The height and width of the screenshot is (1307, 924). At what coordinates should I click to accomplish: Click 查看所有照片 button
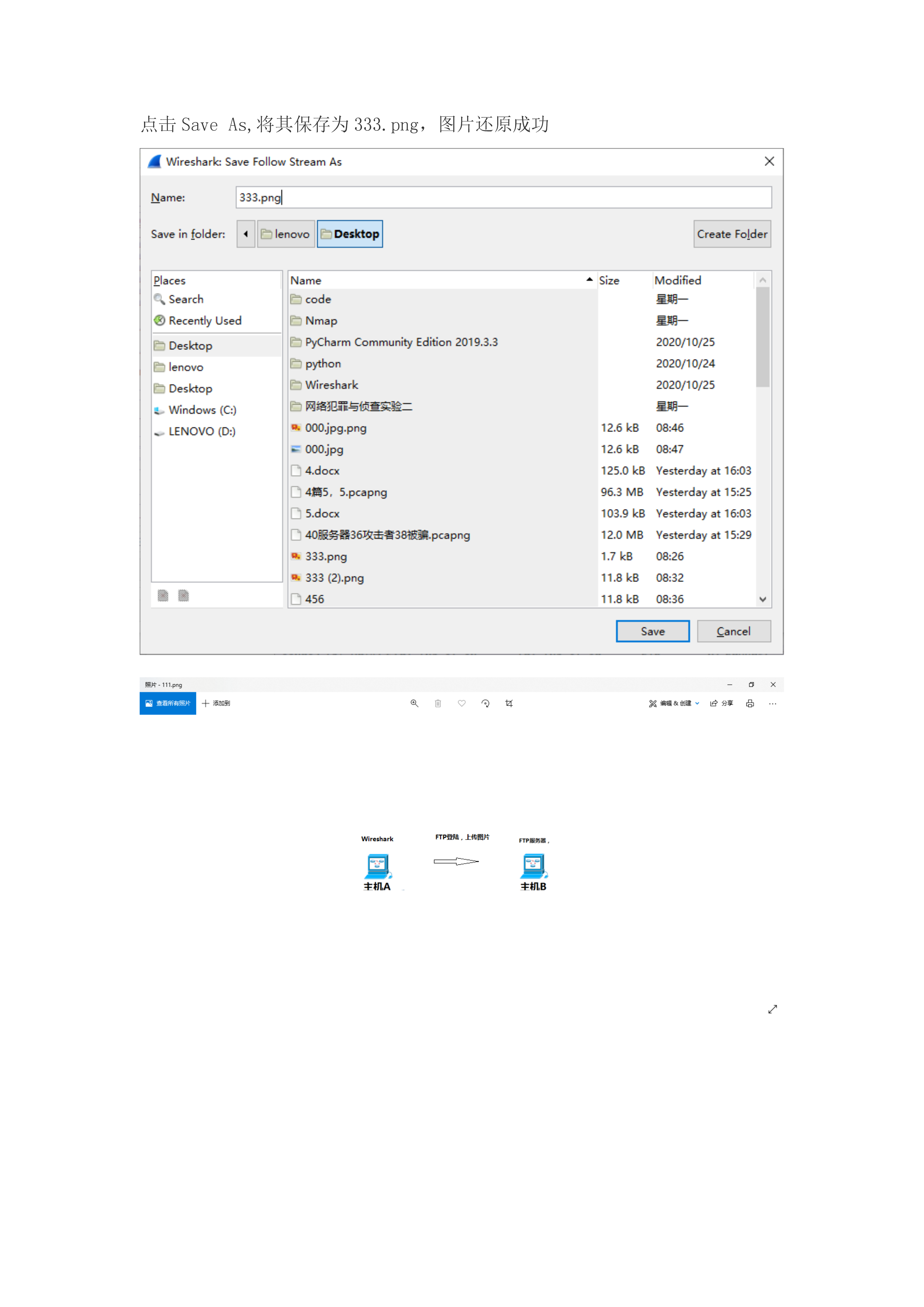(168, 704)
